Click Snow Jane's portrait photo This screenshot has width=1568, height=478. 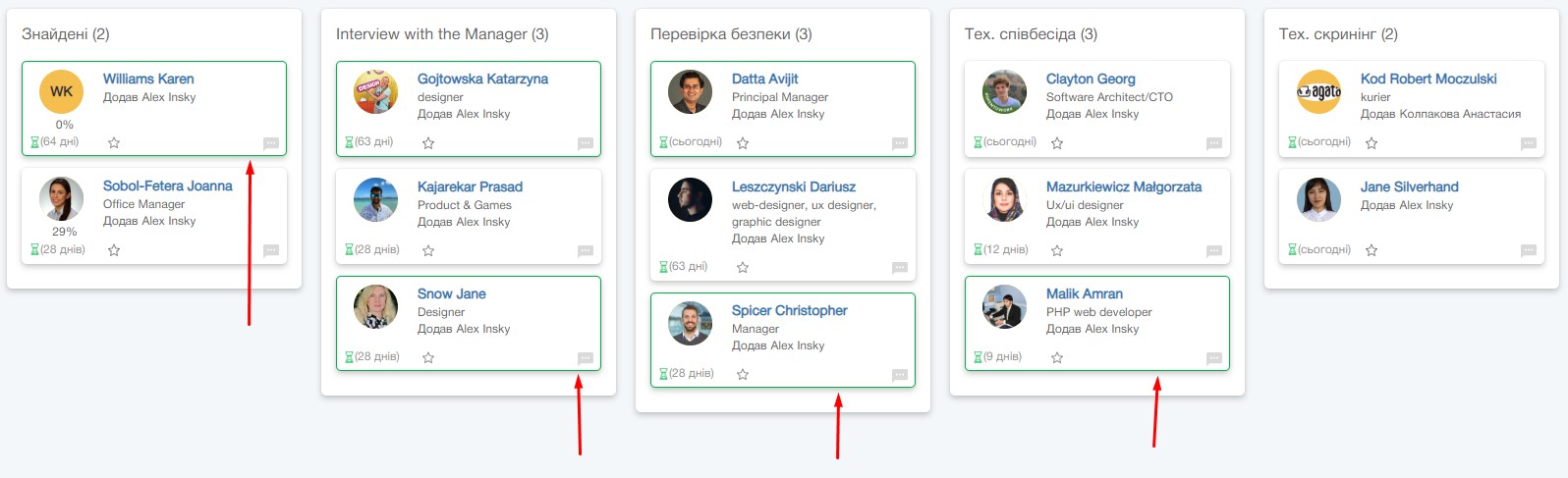point(375,306)
